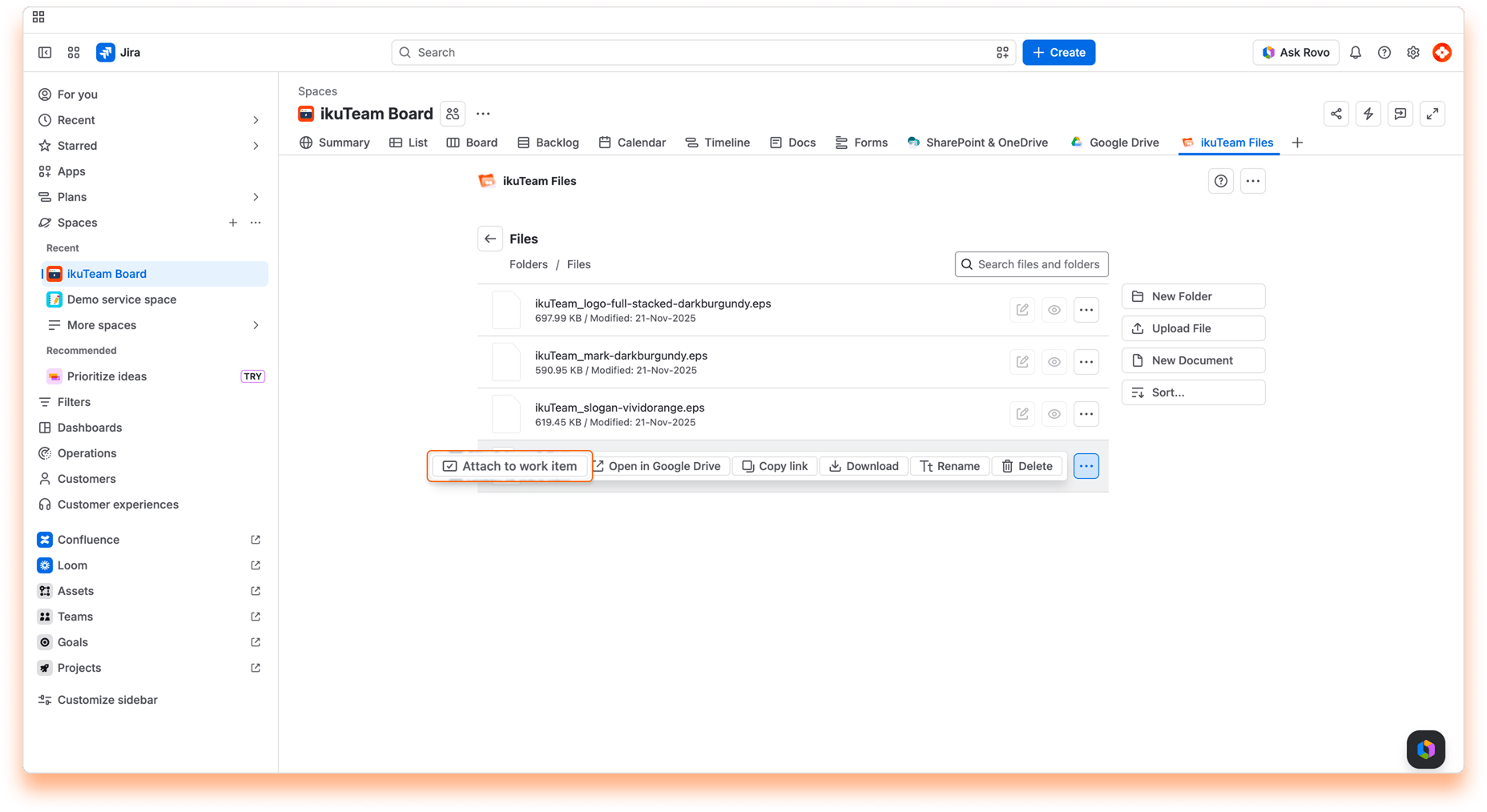The height and width of the screenshot is (812, 1487).
Task: Expand the Recent section chevron
Action: click(256, 120)
